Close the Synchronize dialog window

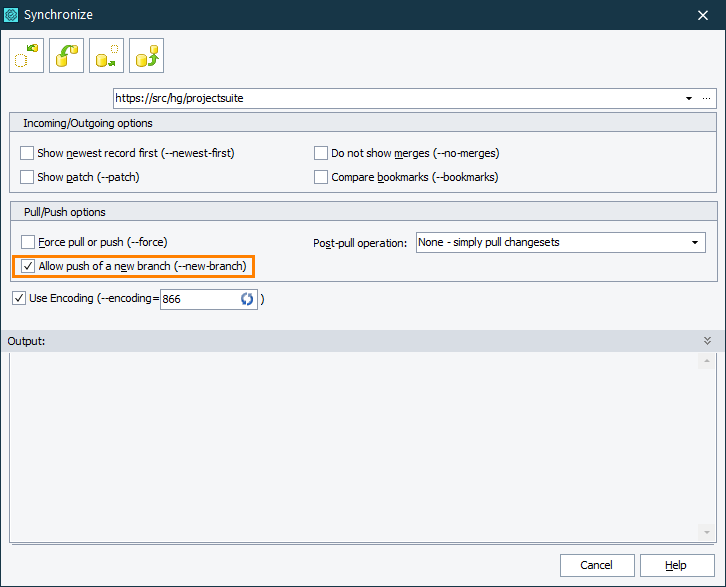(x=703, y=14)
